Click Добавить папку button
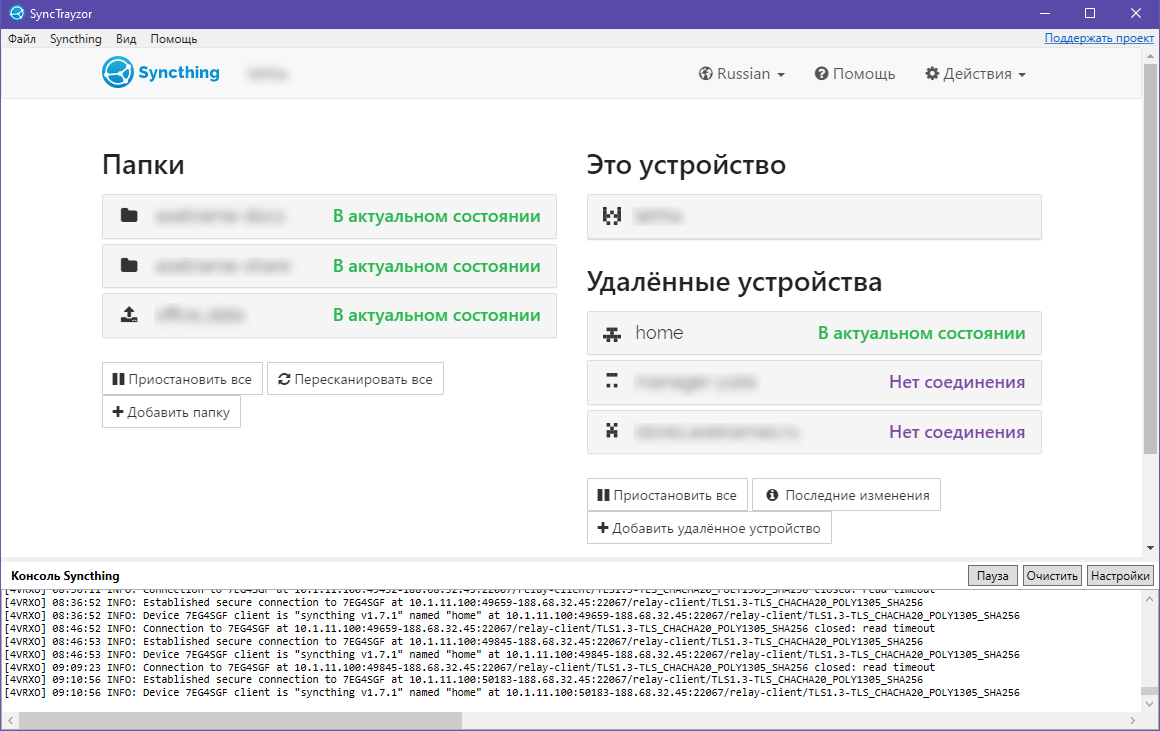Screen dimensions: 1160x731 click(172, 412)
